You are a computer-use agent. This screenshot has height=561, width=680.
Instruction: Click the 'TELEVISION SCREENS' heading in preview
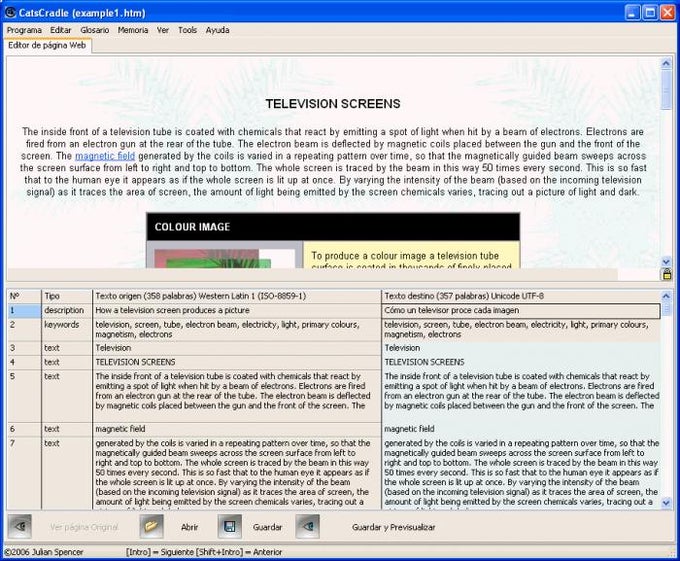click(333, 104)
